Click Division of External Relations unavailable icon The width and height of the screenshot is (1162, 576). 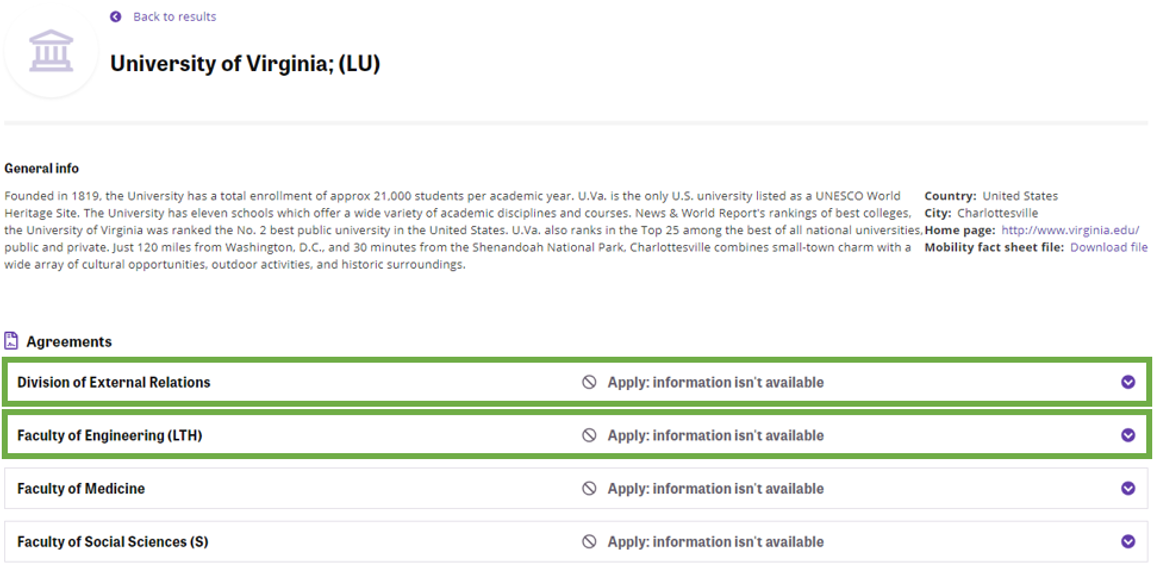point(590,382)
